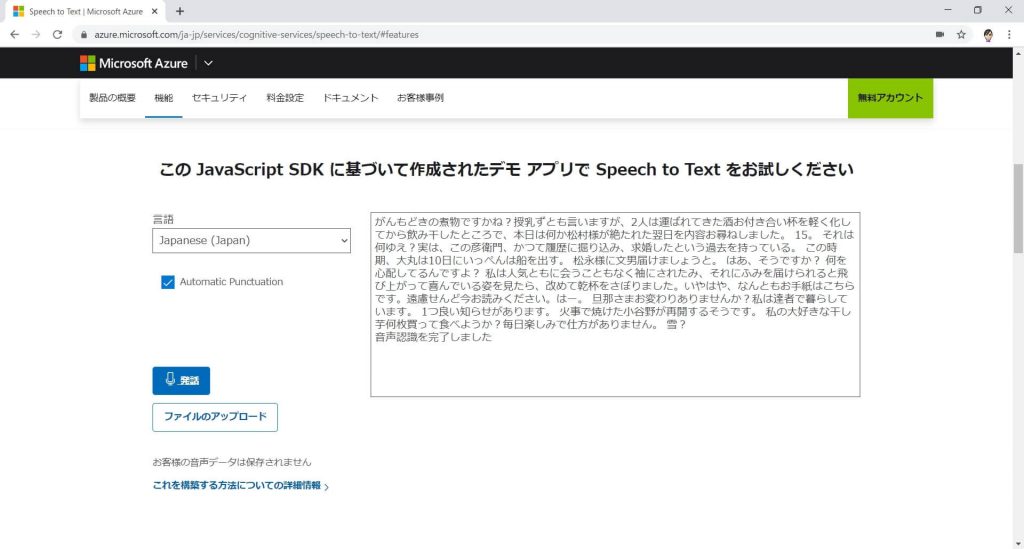Viewport: 1024px width, 549px height.
Task: Click ファイルのアップロード button
Action: [x=215, y=417]
